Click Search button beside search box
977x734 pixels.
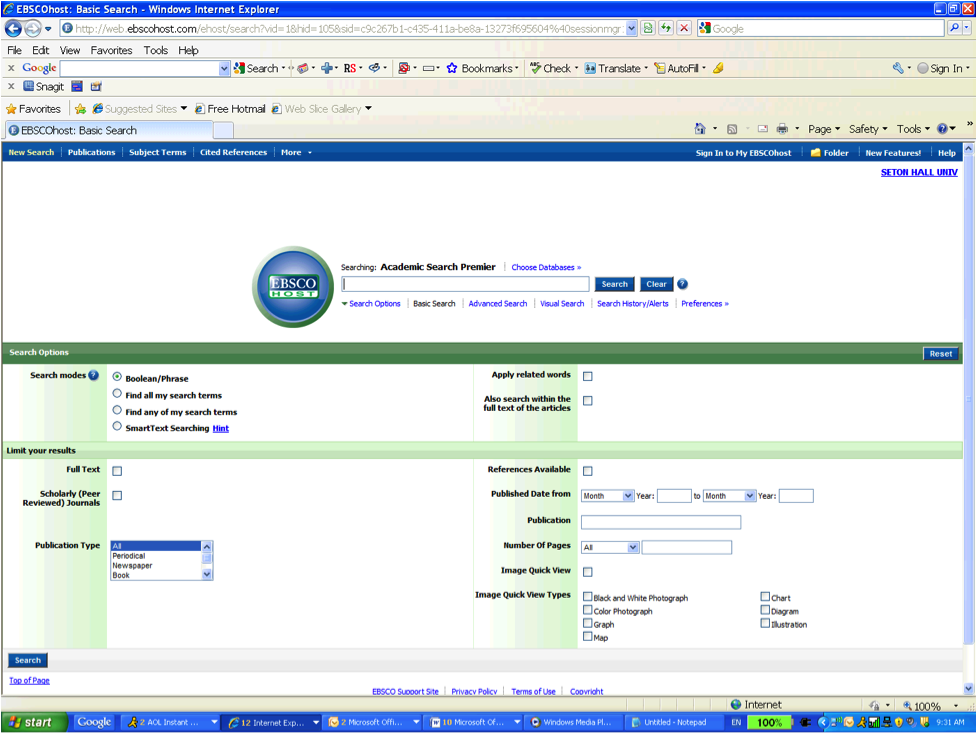pyautogui.click(x=614, y=284)
